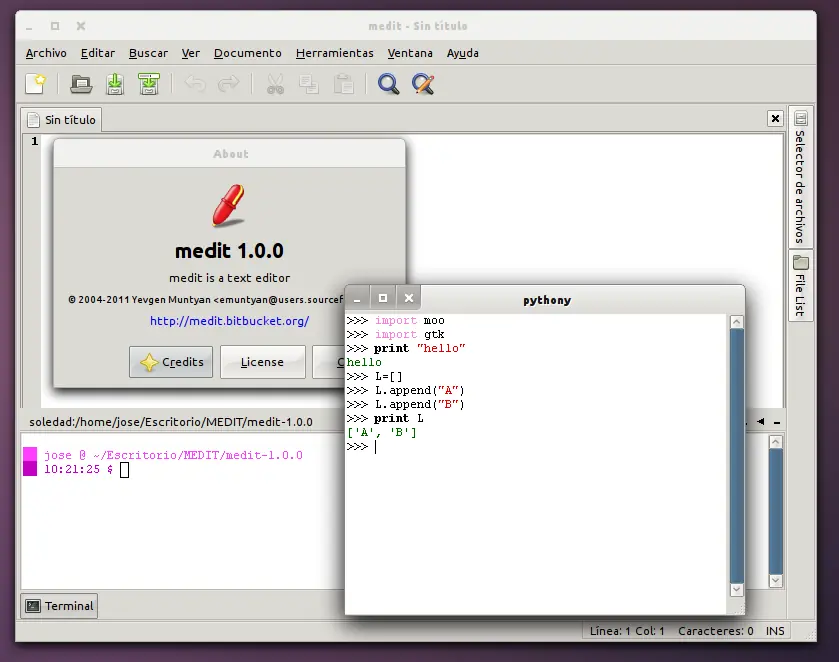Click pythony prompt input line

point(535,446)
